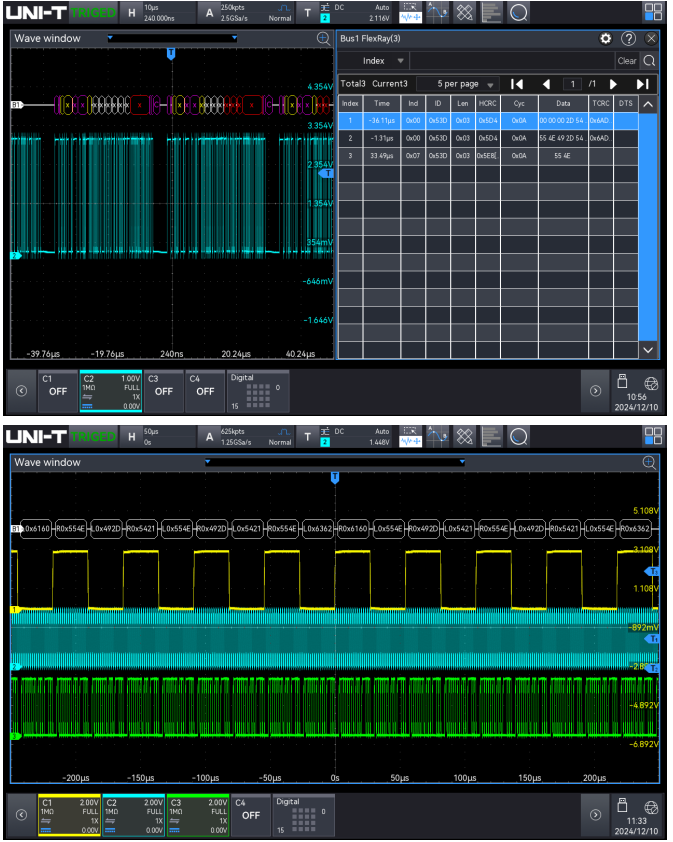Go to previous page of decode table
This screenshot has height=842, width=673.
pyautogui.click(x=546, y=84)
